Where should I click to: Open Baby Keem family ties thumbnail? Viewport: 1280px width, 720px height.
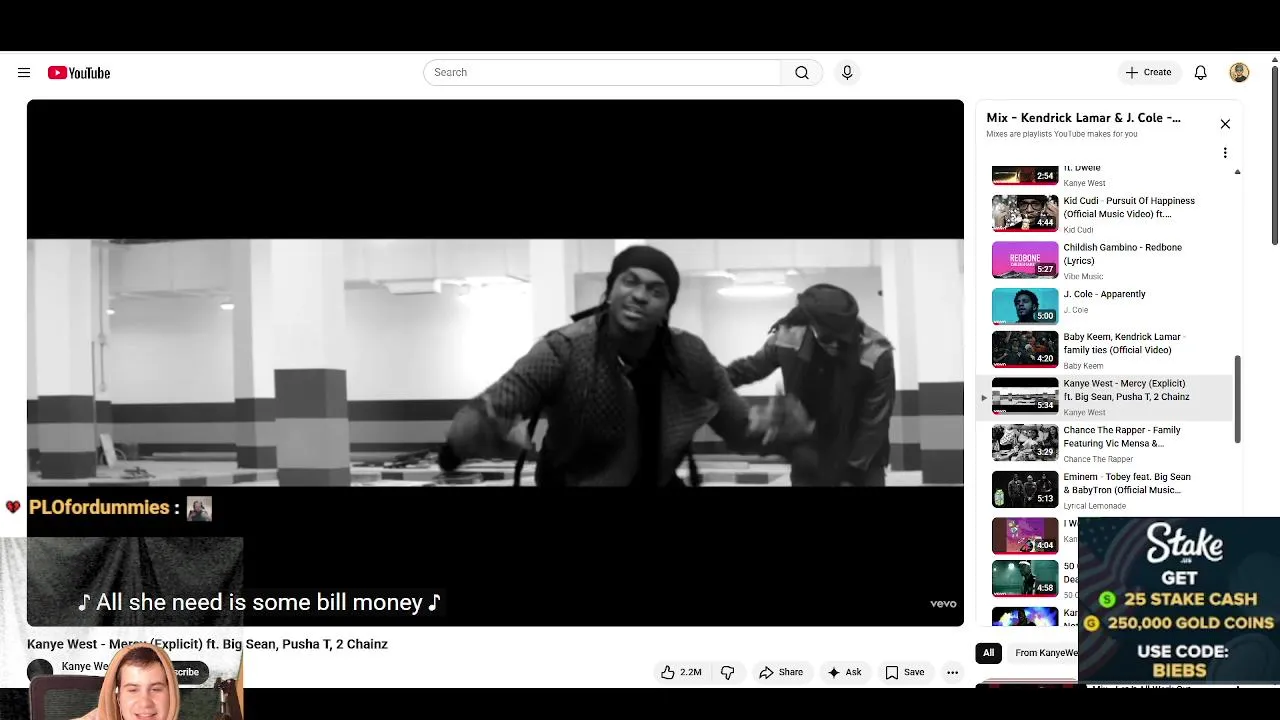coord(1025,349)
